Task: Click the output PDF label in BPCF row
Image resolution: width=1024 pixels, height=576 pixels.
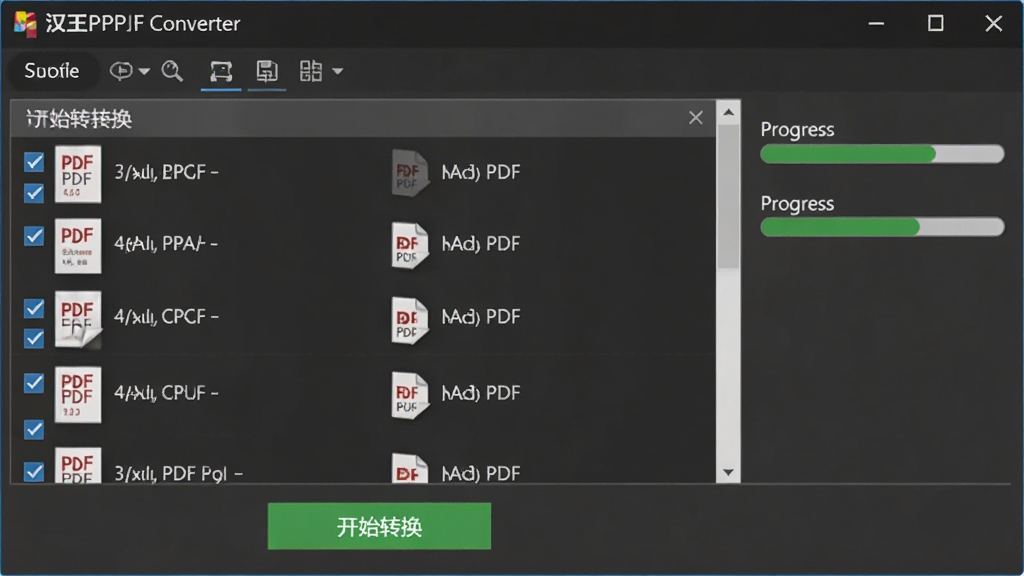Action: point(481,172)
